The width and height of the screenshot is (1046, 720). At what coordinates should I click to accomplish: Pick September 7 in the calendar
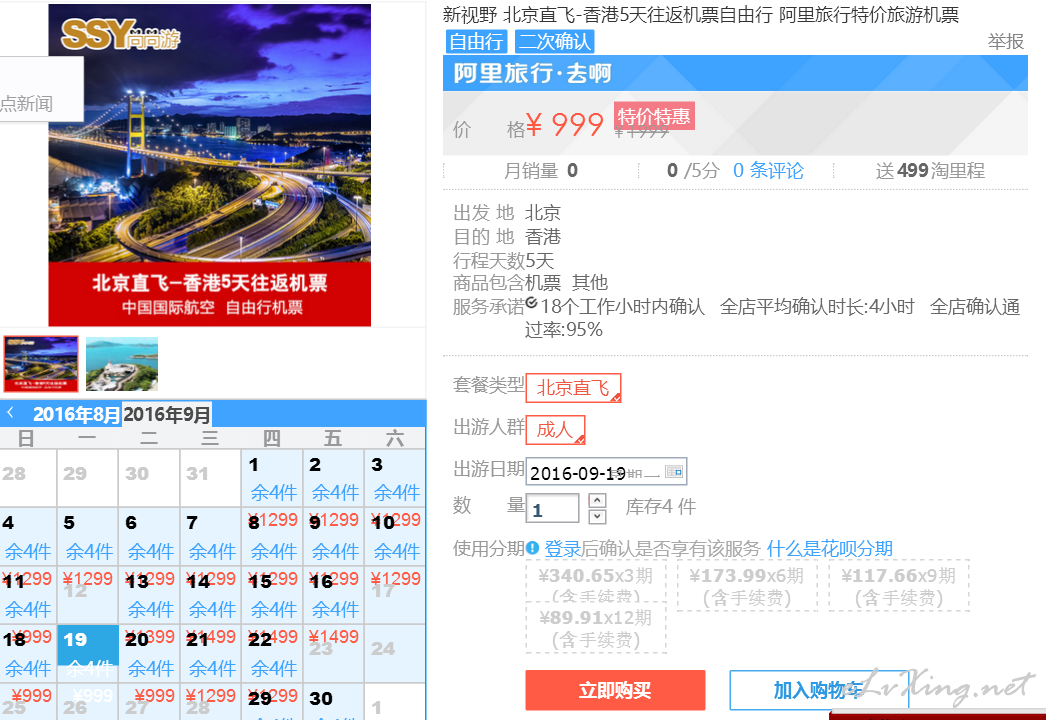(x=210, y=536)
